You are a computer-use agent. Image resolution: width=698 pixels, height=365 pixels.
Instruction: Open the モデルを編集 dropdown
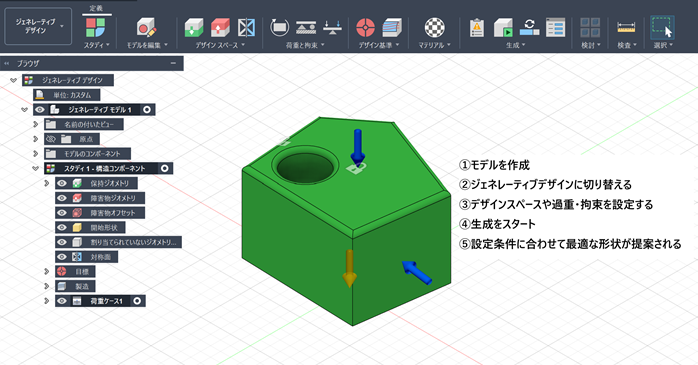(x=147, y=45)
